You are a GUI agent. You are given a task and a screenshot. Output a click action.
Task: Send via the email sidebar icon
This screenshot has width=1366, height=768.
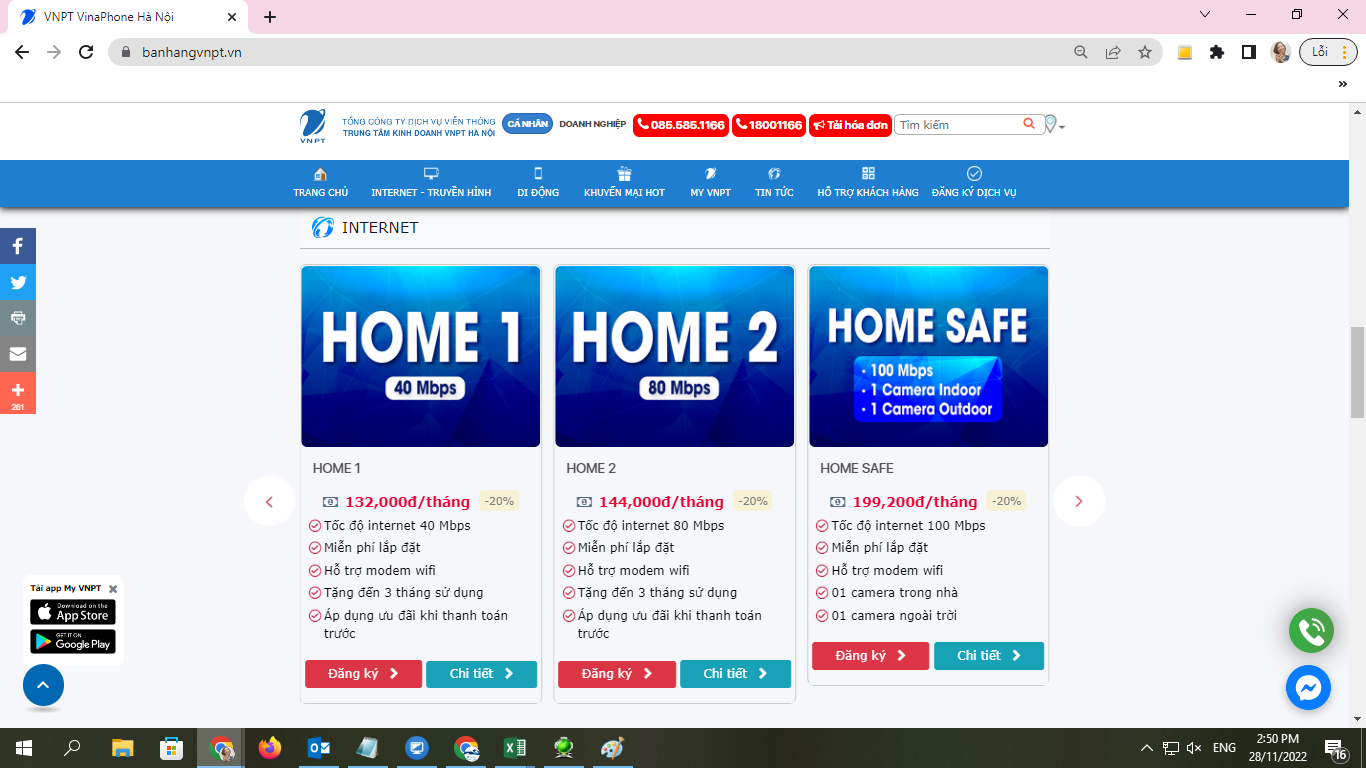[x=18, y=354]
